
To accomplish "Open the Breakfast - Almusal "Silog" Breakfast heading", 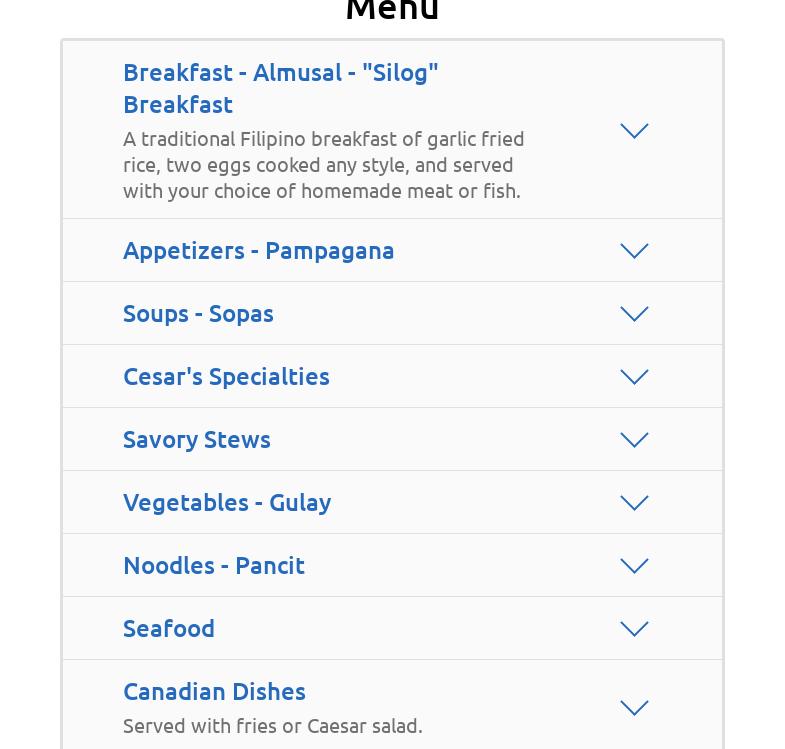I will point(280,88).
